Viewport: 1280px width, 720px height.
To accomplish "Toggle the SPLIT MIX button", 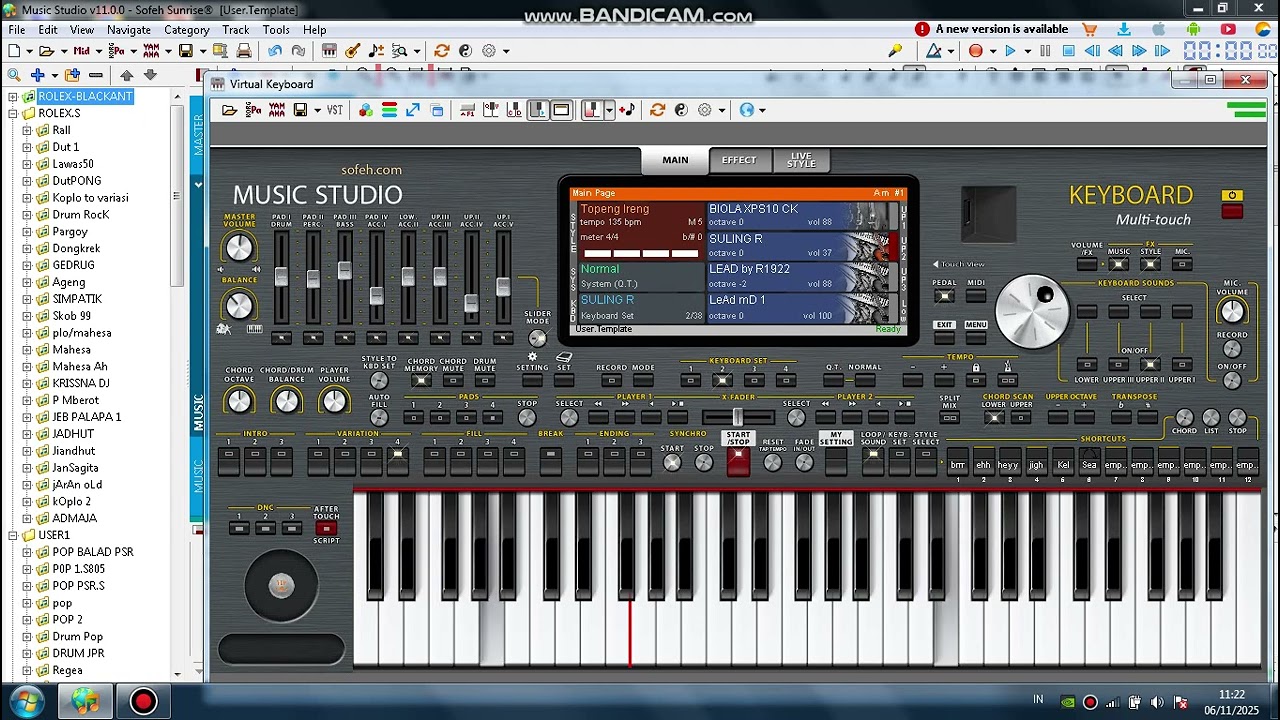I will click(x=949, y=419).
